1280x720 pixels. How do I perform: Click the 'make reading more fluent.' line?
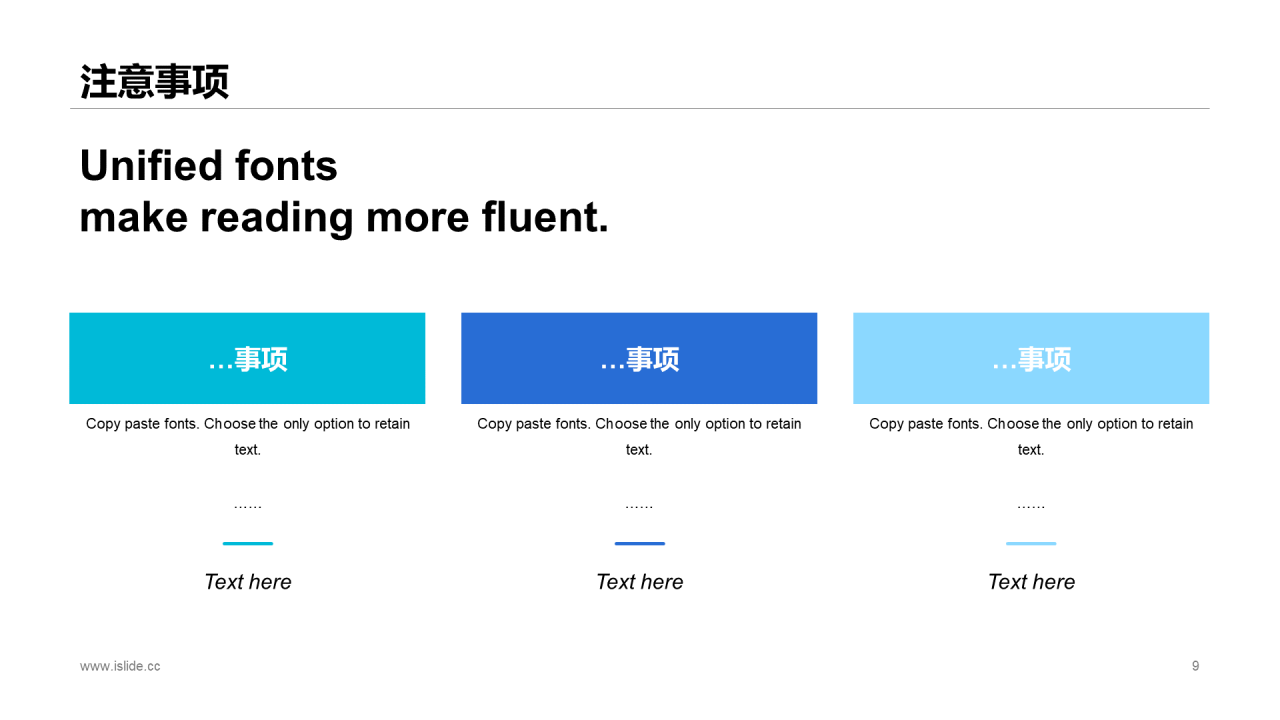tap(344, 217)
